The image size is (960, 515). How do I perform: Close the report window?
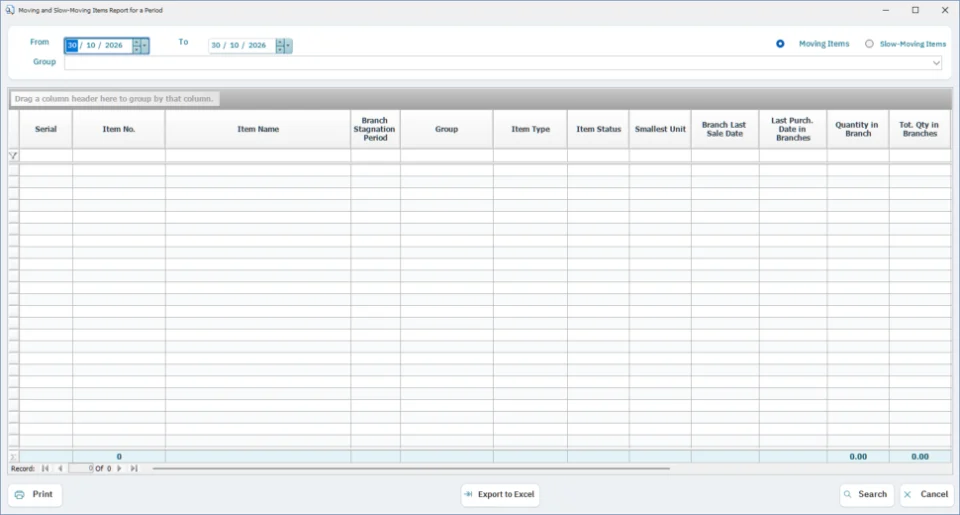click(945, 10)
